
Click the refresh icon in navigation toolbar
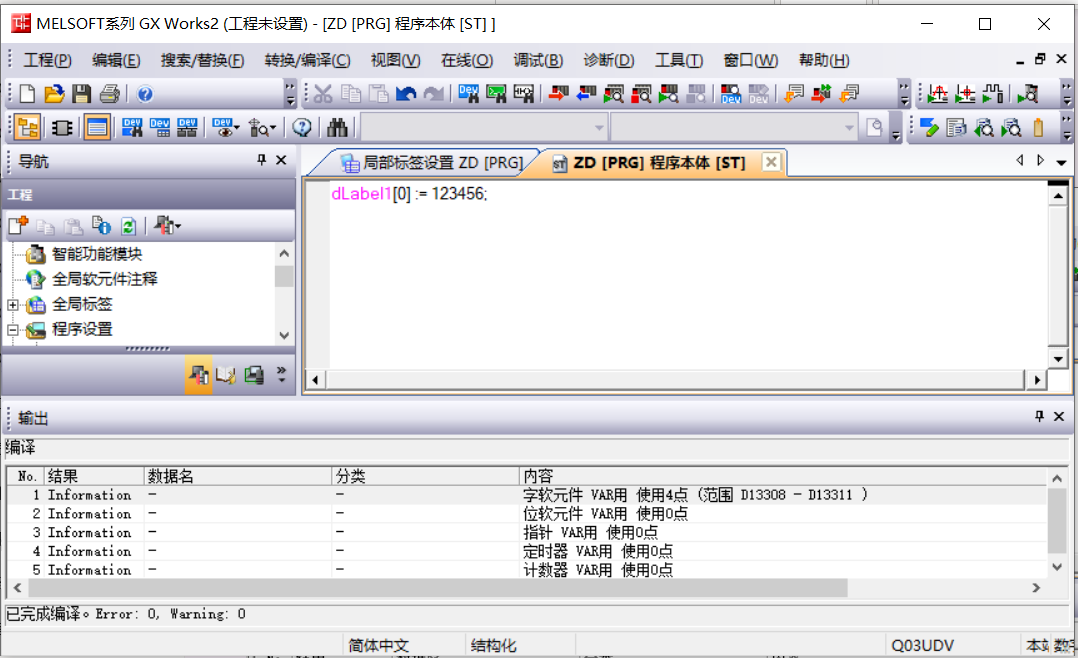point(128,226)
